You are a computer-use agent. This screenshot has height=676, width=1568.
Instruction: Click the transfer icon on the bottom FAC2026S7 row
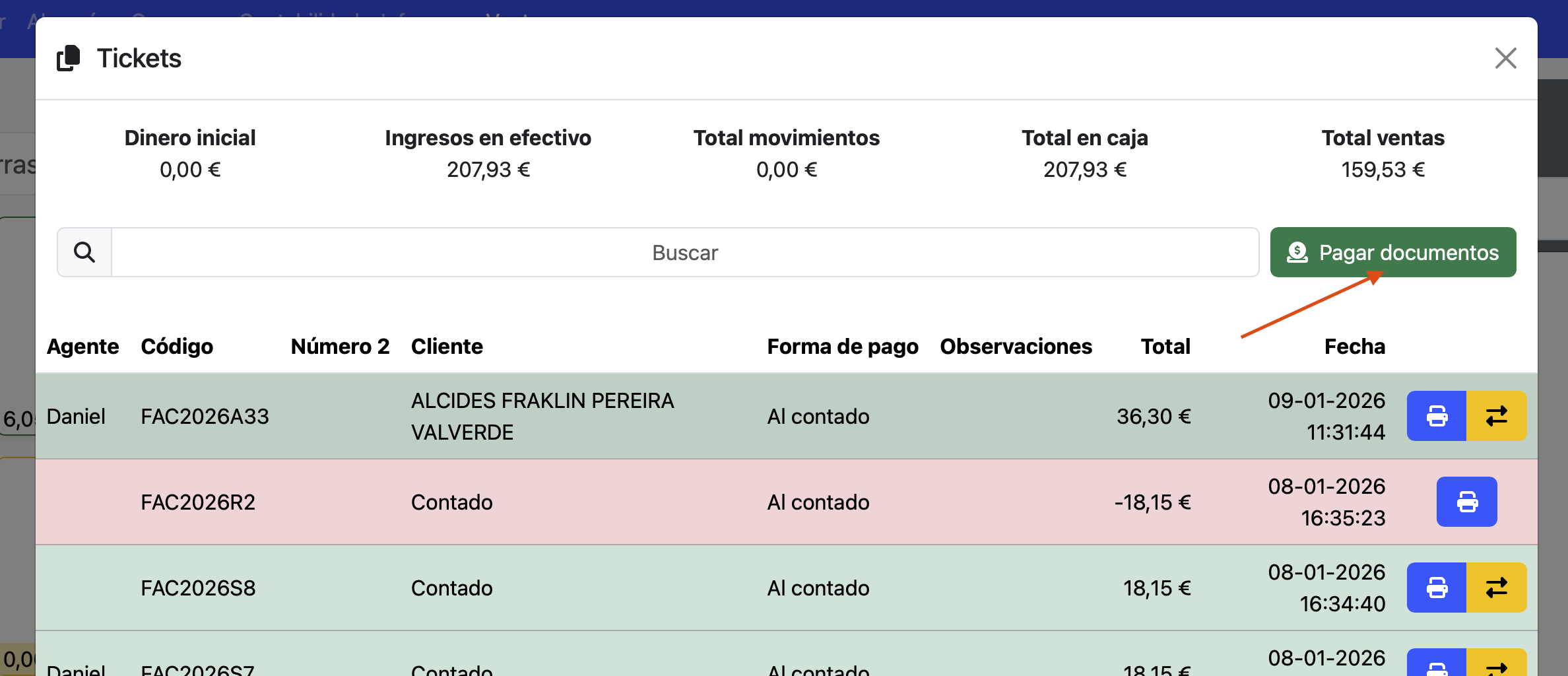(1497, 667)
